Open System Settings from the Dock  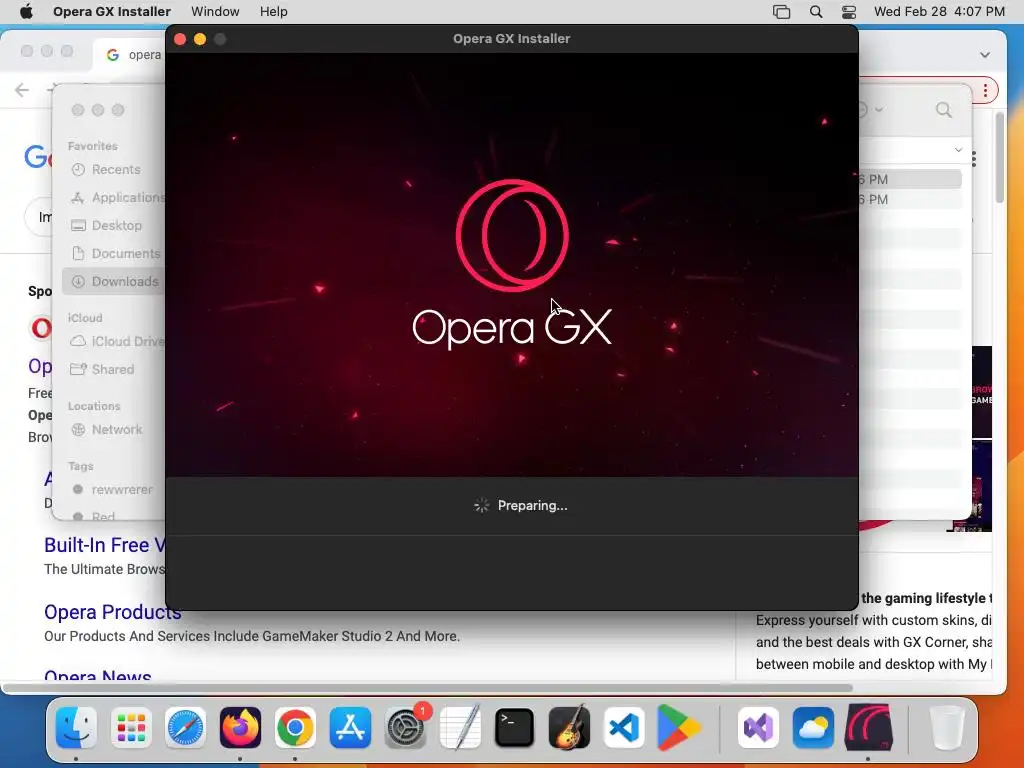[x=405, y=728]
